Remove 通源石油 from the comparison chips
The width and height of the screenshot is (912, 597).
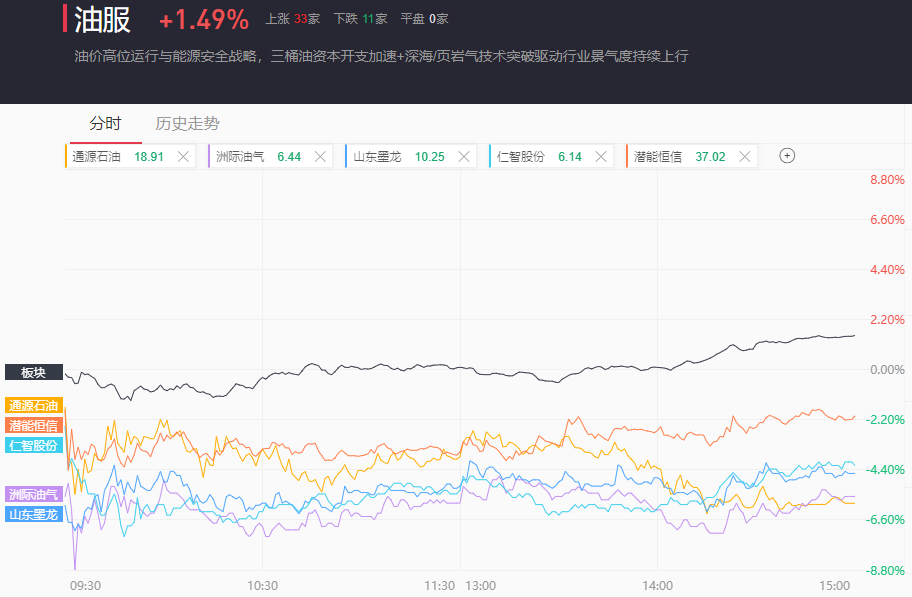pos(183,157)
